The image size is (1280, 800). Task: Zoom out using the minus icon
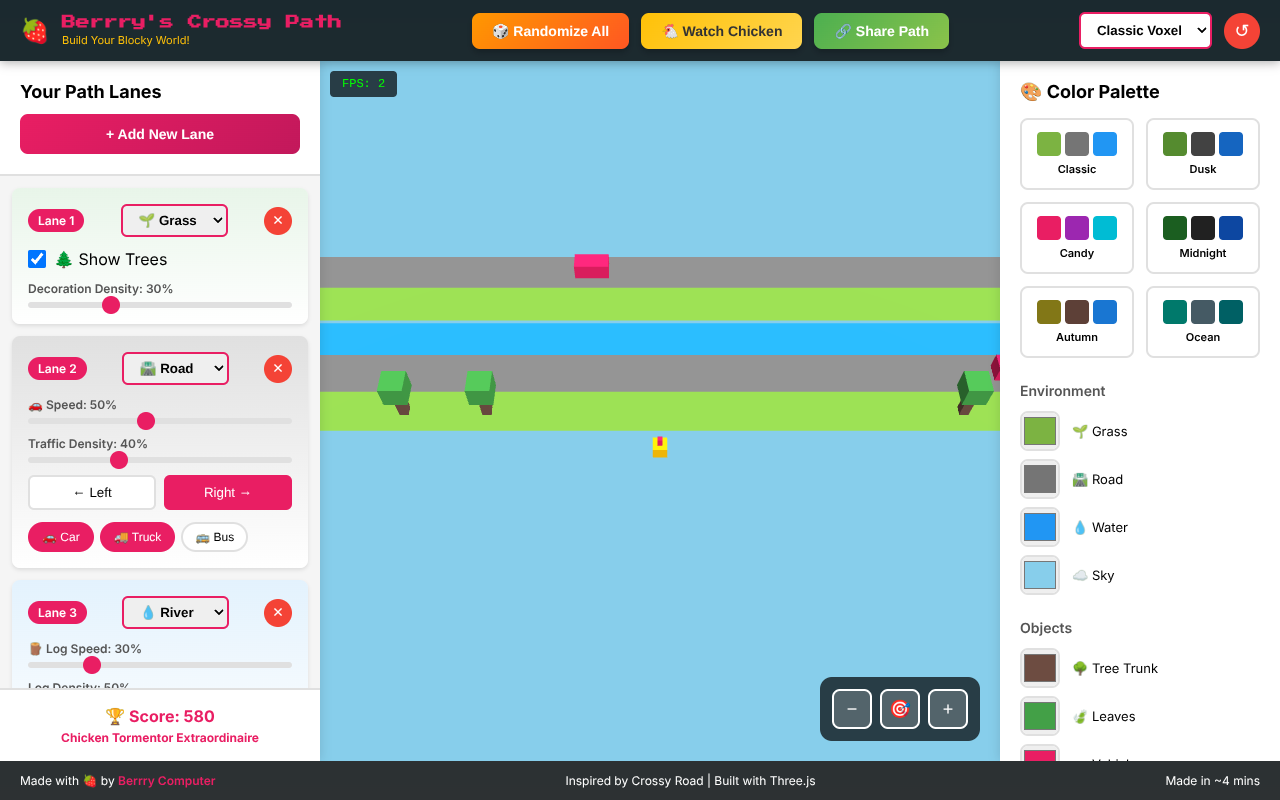tap(851, 708)
